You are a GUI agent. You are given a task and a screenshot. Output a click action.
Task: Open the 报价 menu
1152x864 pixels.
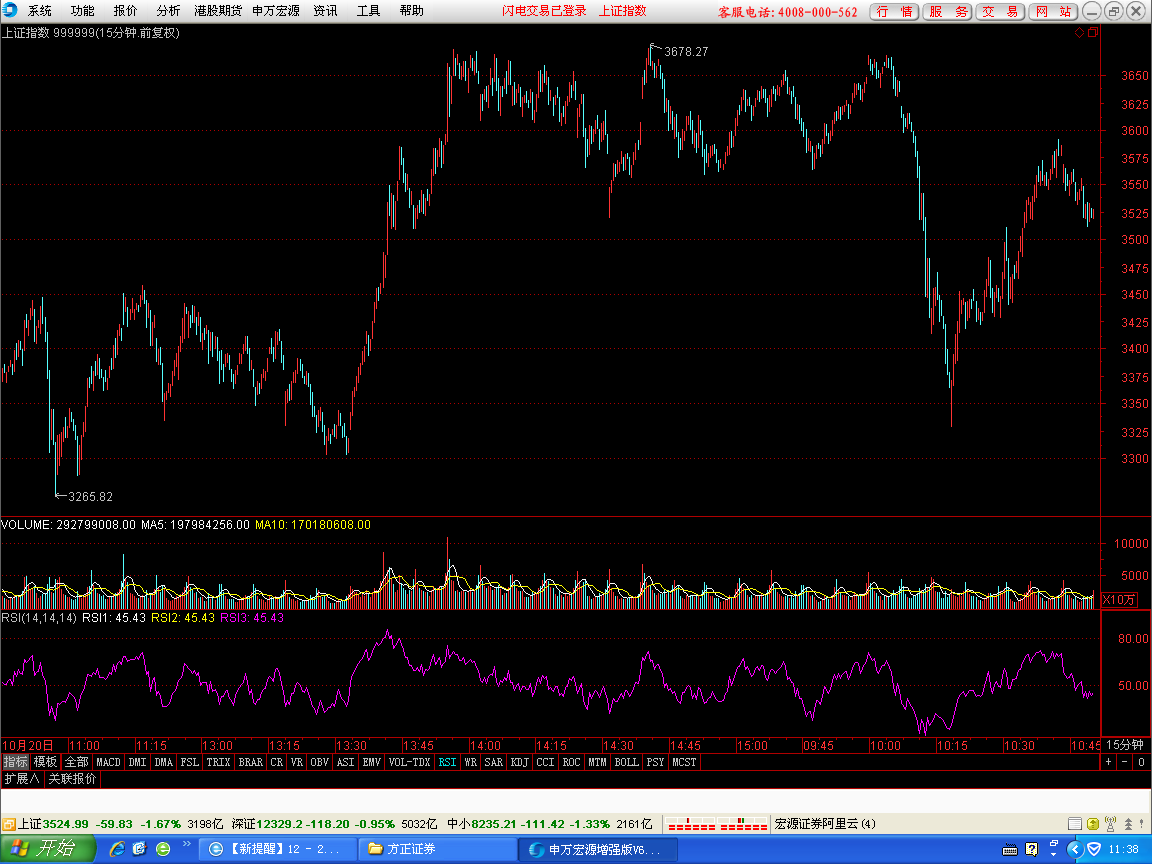(x=125, y=11)
